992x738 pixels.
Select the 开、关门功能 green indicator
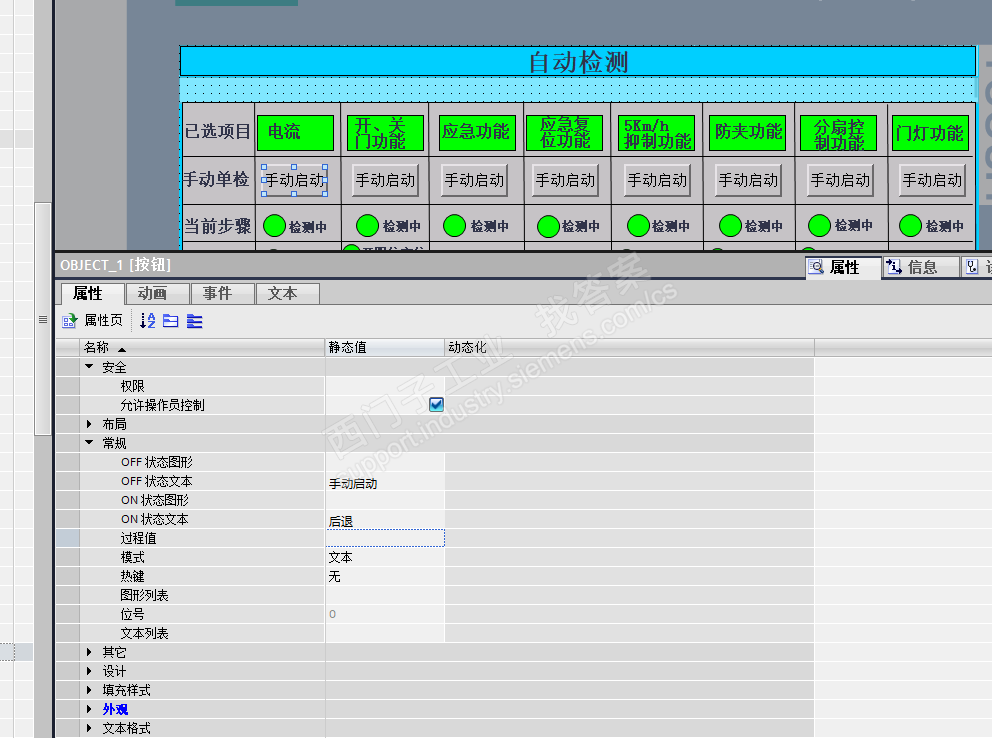point(385,133)
